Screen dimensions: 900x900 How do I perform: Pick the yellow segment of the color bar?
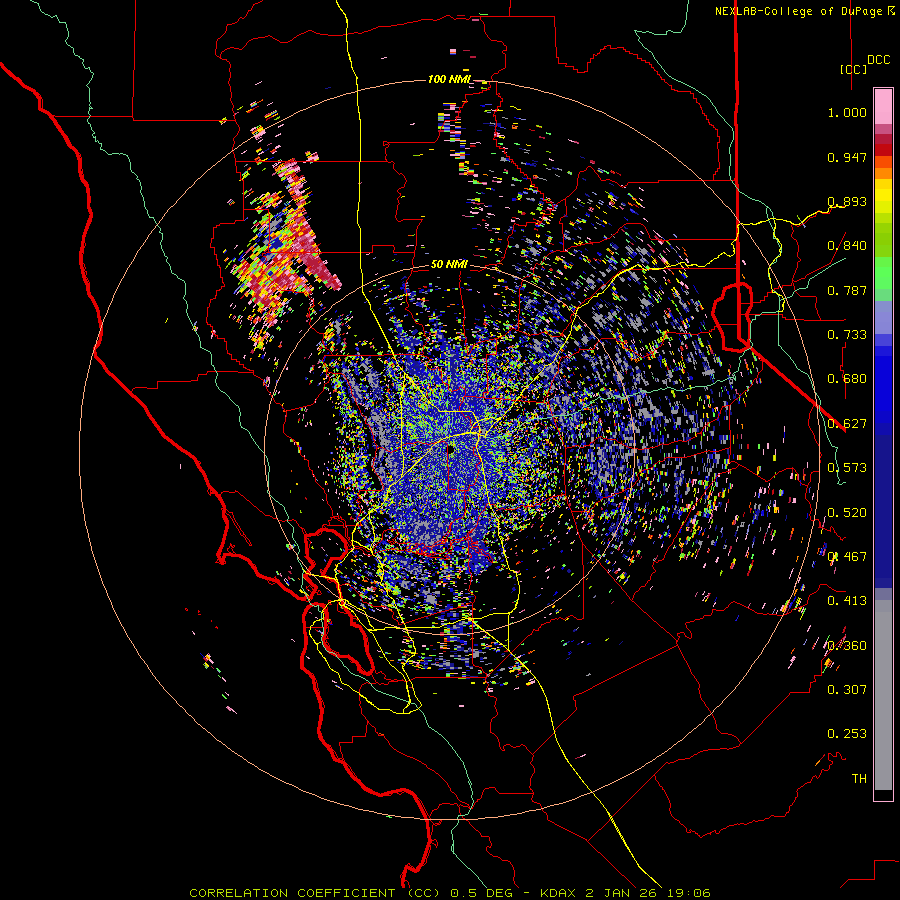[883, 199]
